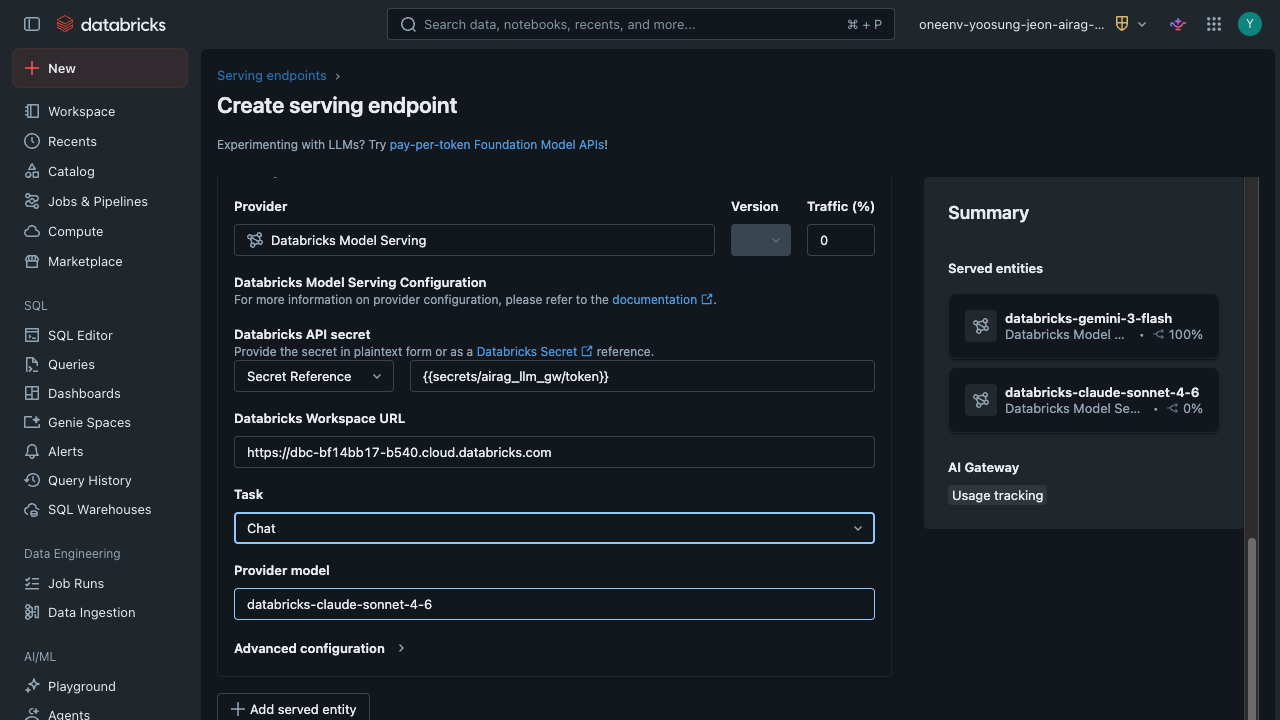Open Marketplace in the sidebar
Viewport: 1280px width, 720px height.
click(100, 261)
